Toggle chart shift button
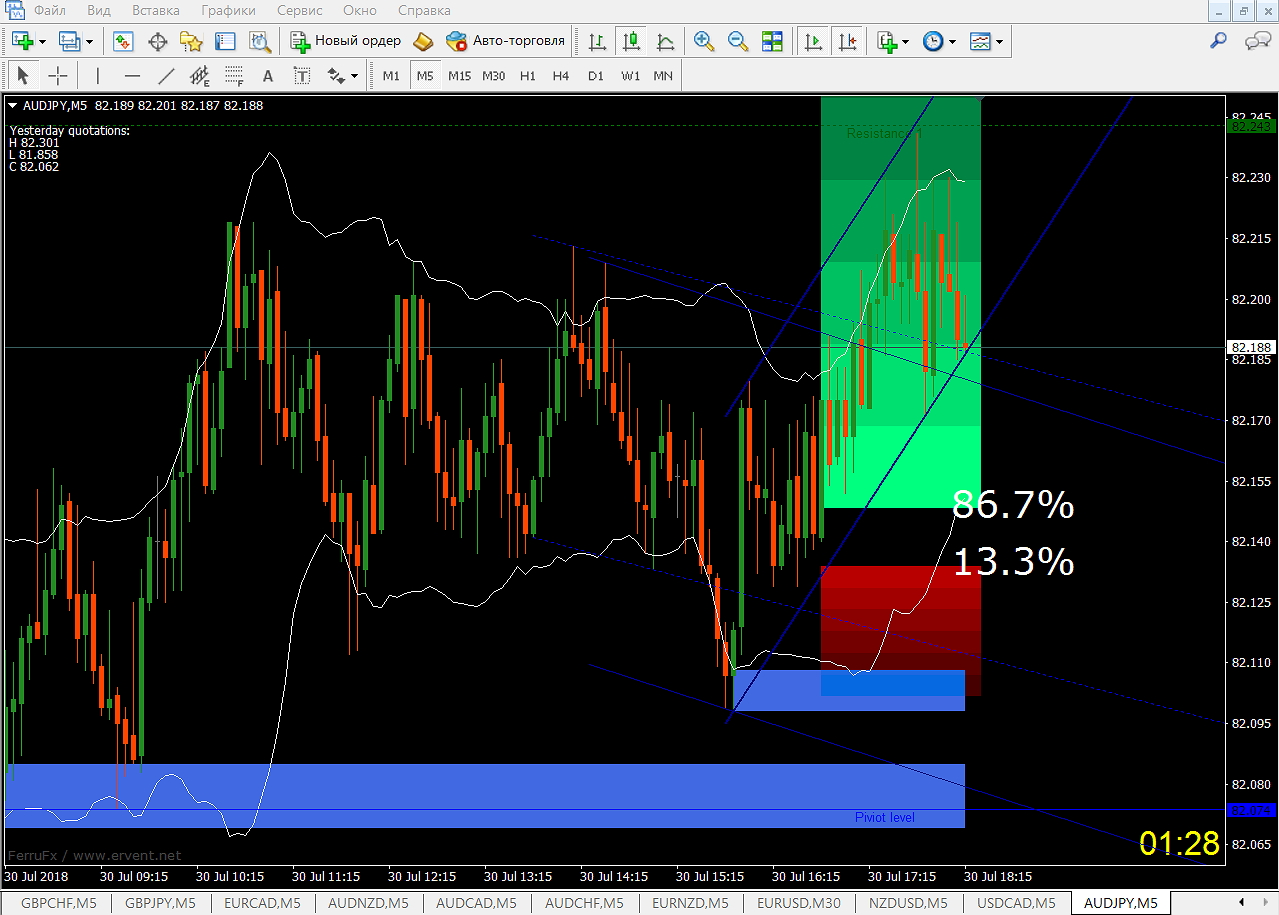Image resolution: width=1279 pixels, height=915 pixels. click(x=848, y=41)
